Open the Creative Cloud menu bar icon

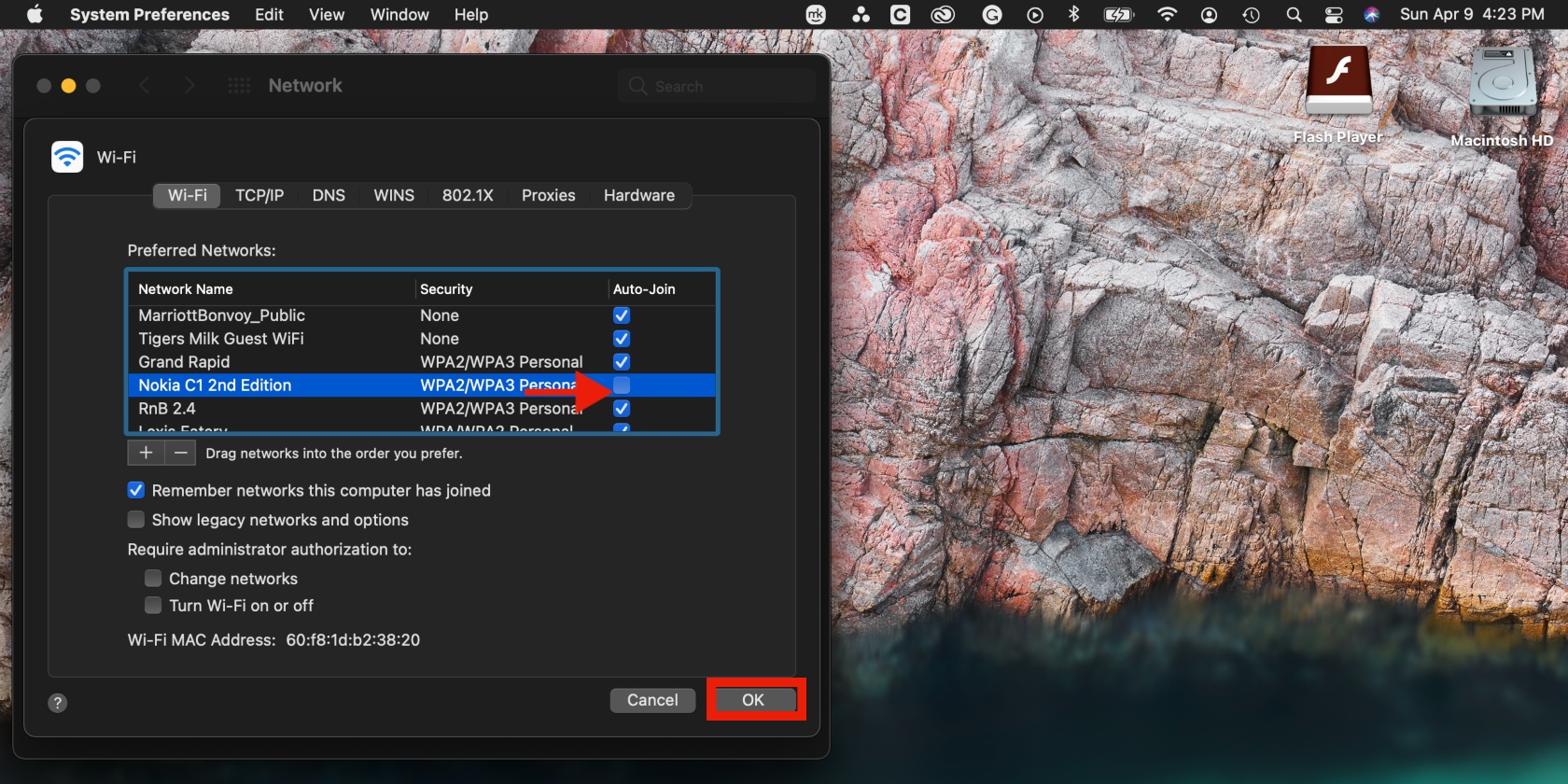pyautogui.click(x=943, y=15)
